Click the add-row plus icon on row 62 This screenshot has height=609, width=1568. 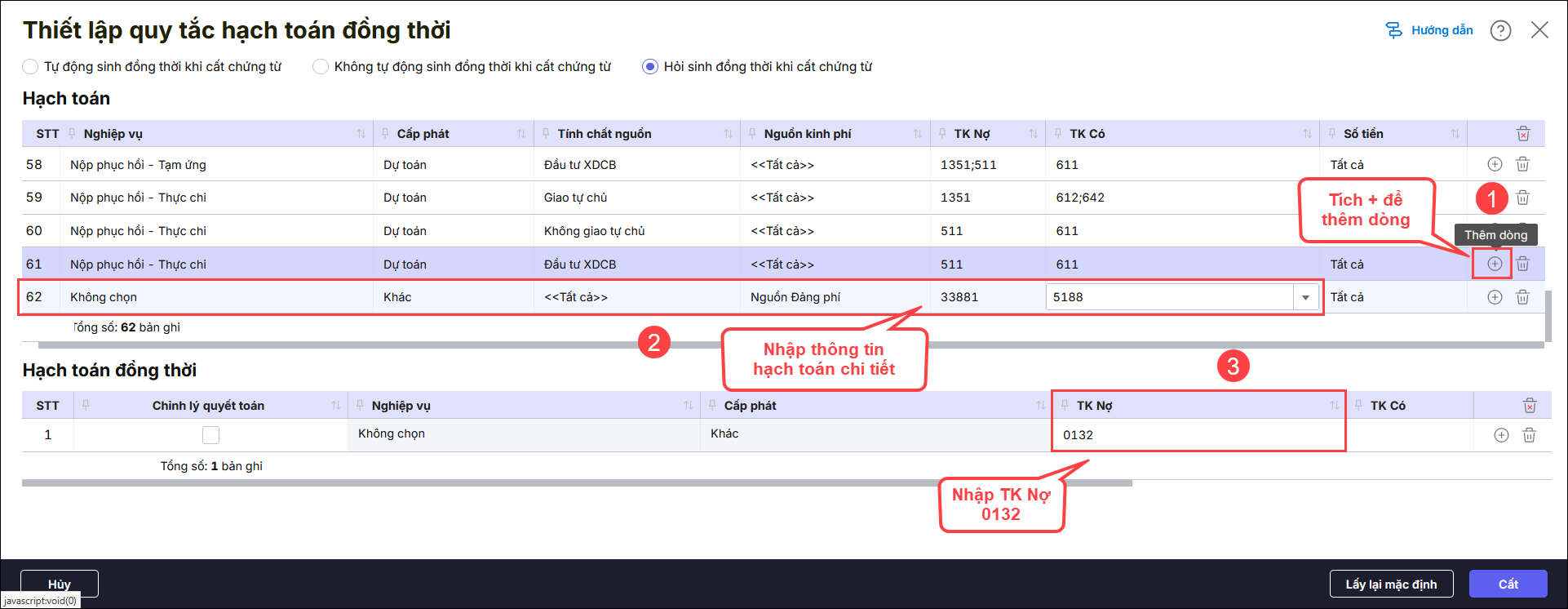click(x=1494, y=297)
